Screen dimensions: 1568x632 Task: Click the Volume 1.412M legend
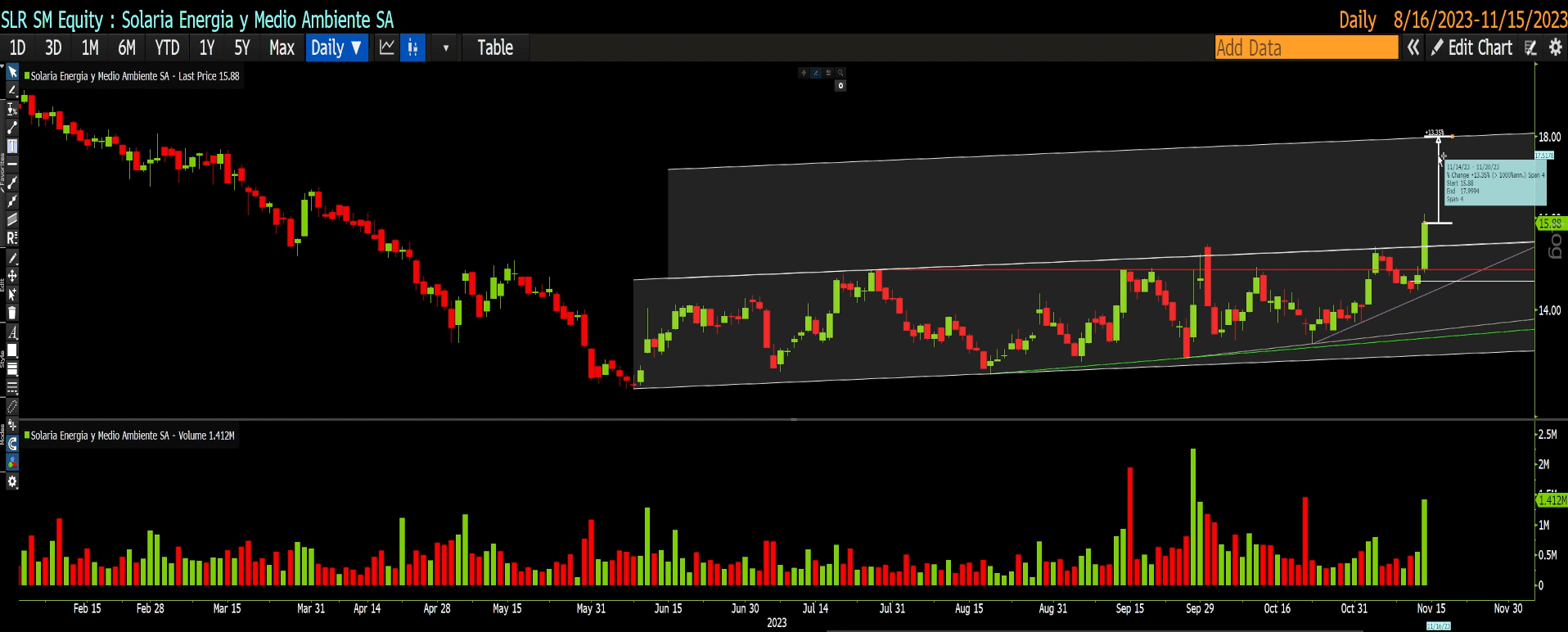tap(129, 436)
